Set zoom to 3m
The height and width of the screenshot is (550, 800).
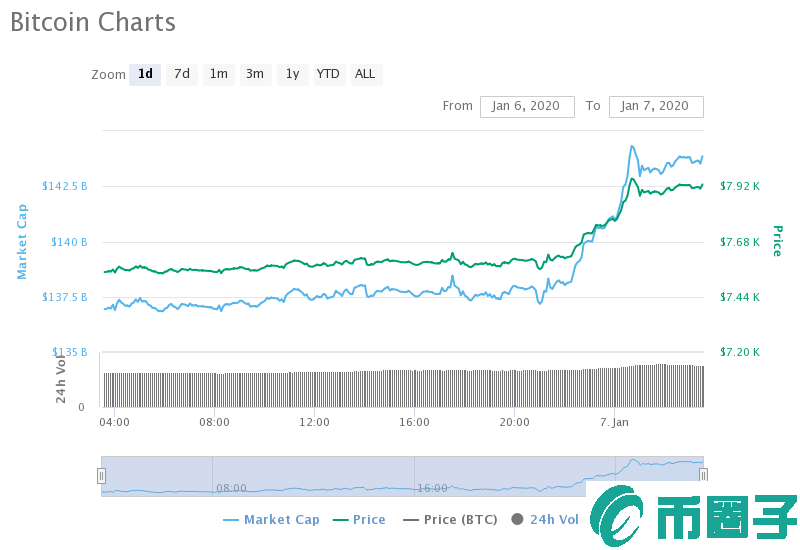(x=255, y=74)
